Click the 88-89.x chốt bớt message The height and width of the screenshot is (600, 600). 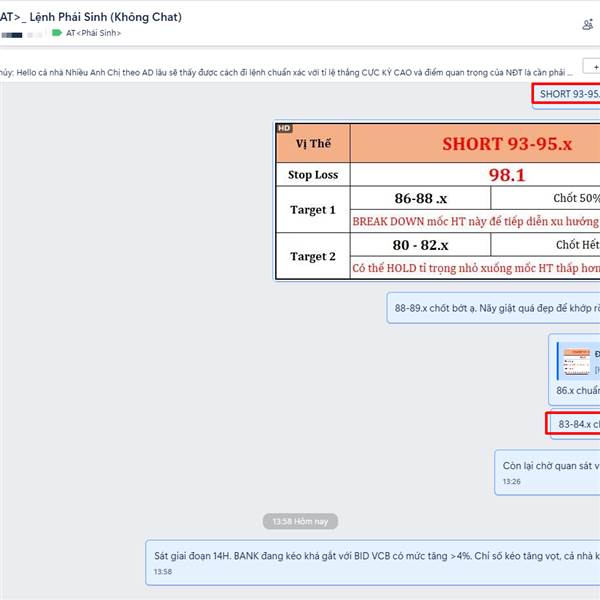tap(495, 308)
